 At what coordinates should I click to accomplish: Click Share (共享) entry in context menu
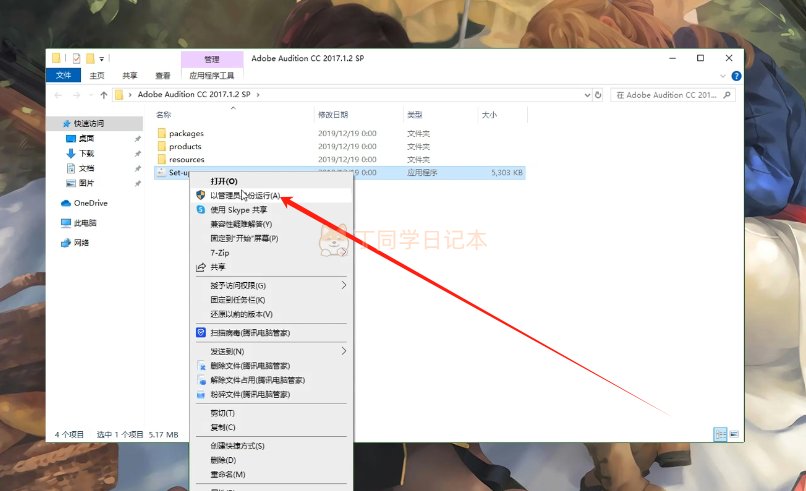(x=217, y=267)
